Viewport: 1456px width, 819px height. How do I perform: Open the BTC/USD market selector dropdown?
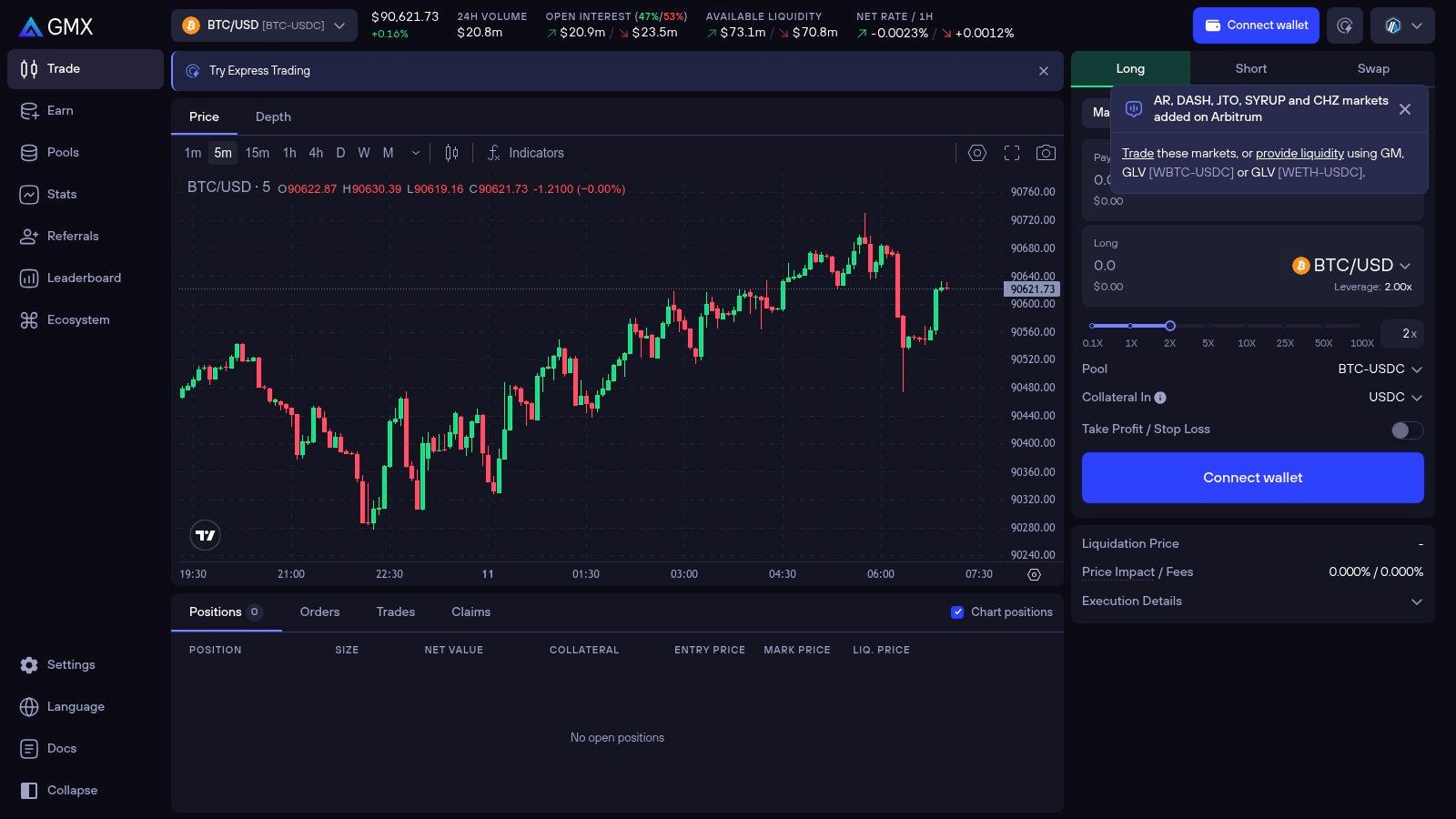(264, 25)
